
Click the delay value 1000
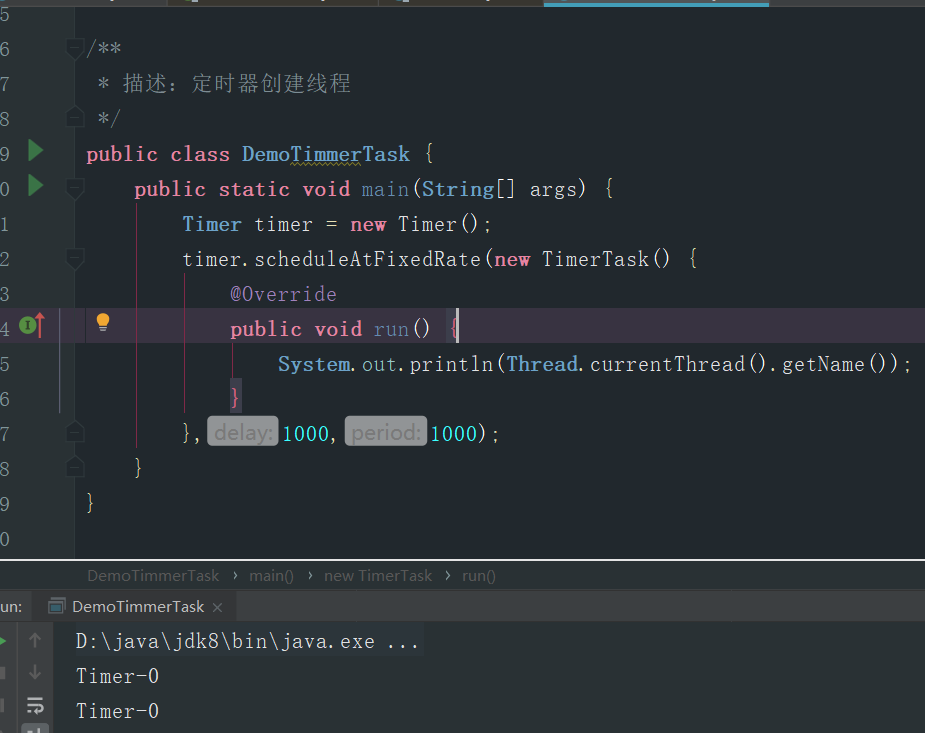click(306, 433)
